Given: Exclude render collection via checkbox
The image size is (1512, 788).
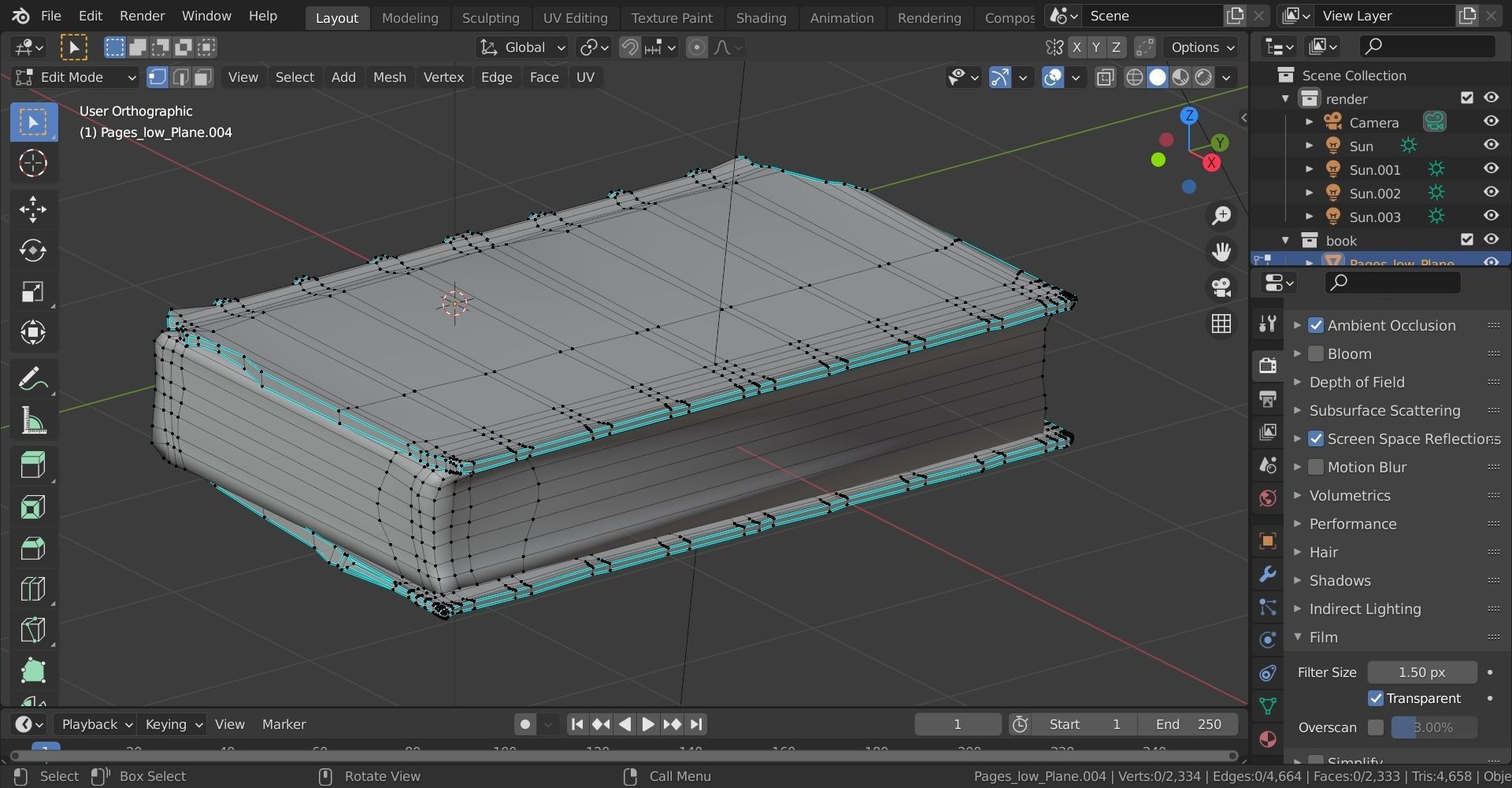Looking at the screenshot, I should point(1466,98).
